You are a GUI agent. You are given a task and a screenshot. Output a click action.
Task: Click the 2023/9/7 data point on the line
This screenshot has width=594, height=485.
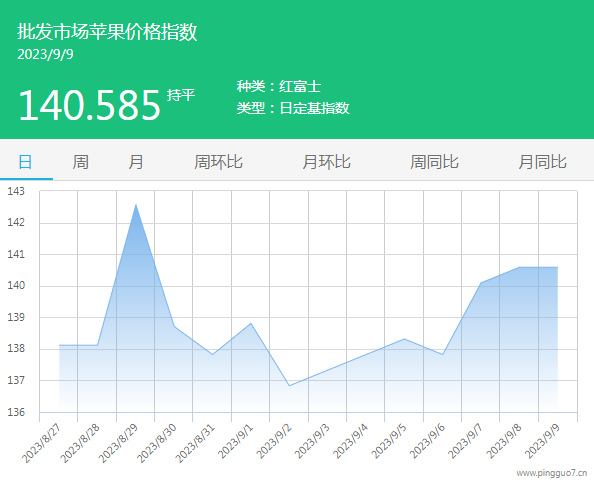(481, 283)
